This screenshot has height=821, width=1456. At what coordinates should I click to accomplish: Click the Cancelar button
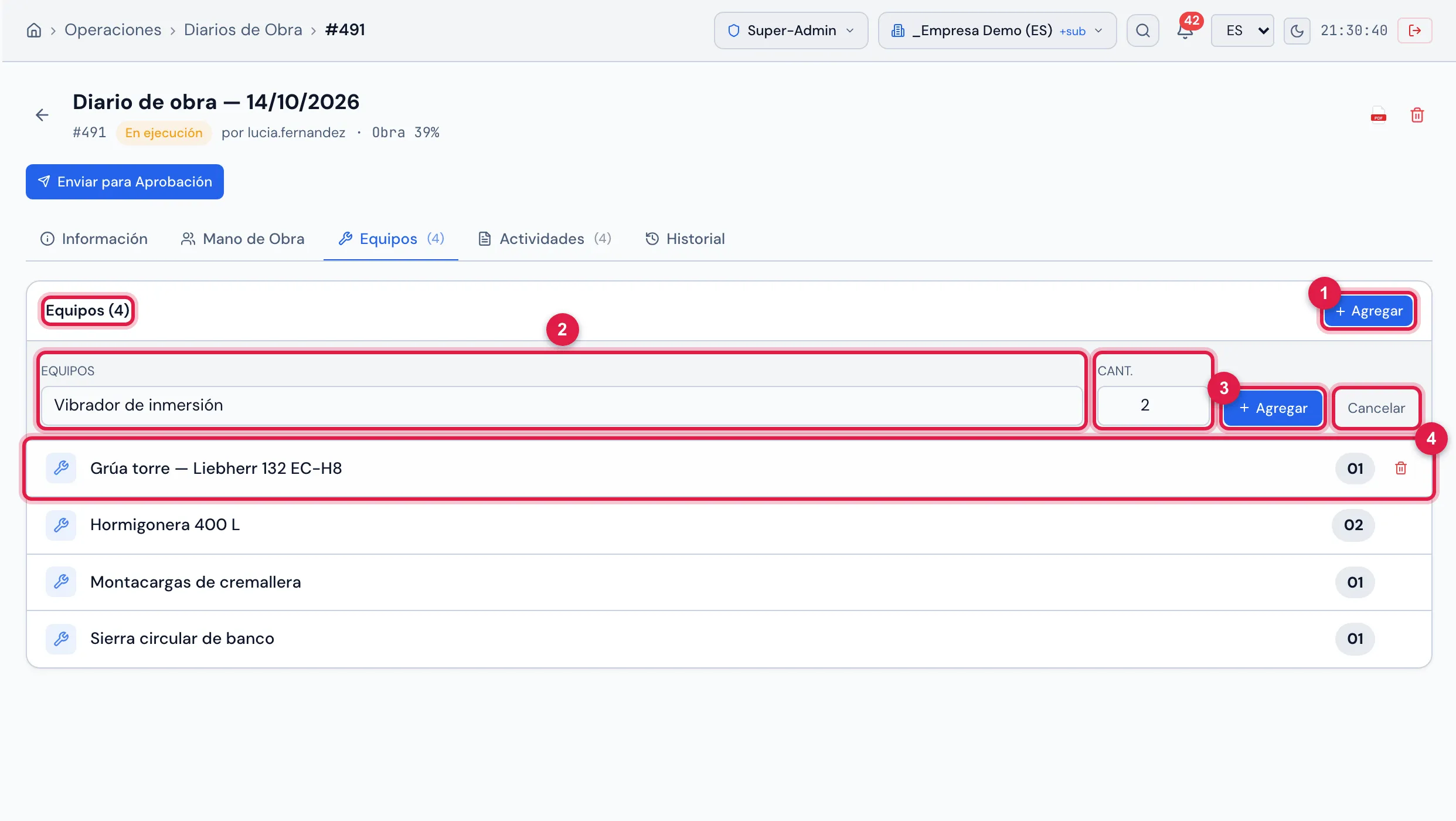click(x=1376, y=408)
